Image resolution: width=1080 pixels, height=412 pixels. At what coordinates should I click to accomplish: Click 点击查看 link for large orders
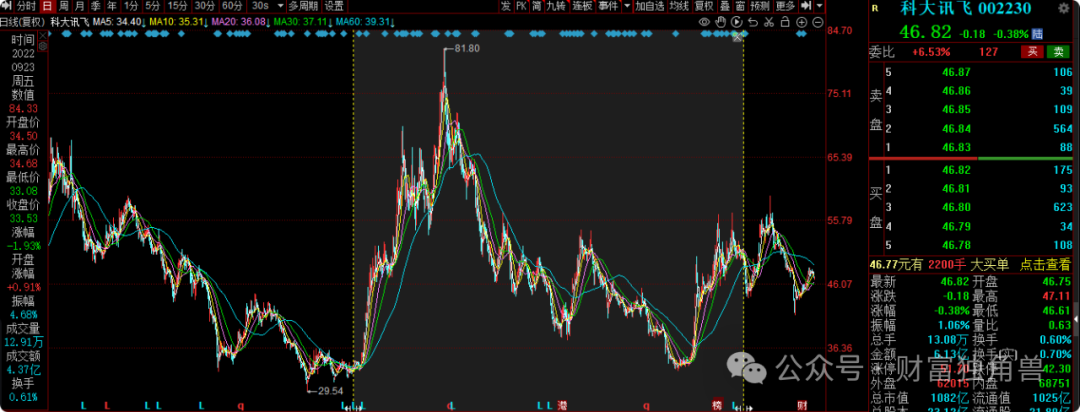coord(1046,264)
